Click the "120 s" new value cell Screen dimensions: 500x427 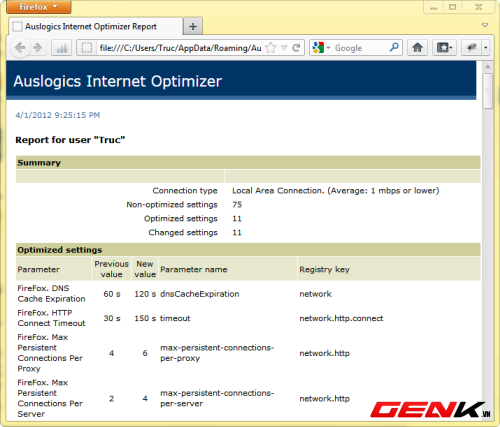click(x=145, y=294)
